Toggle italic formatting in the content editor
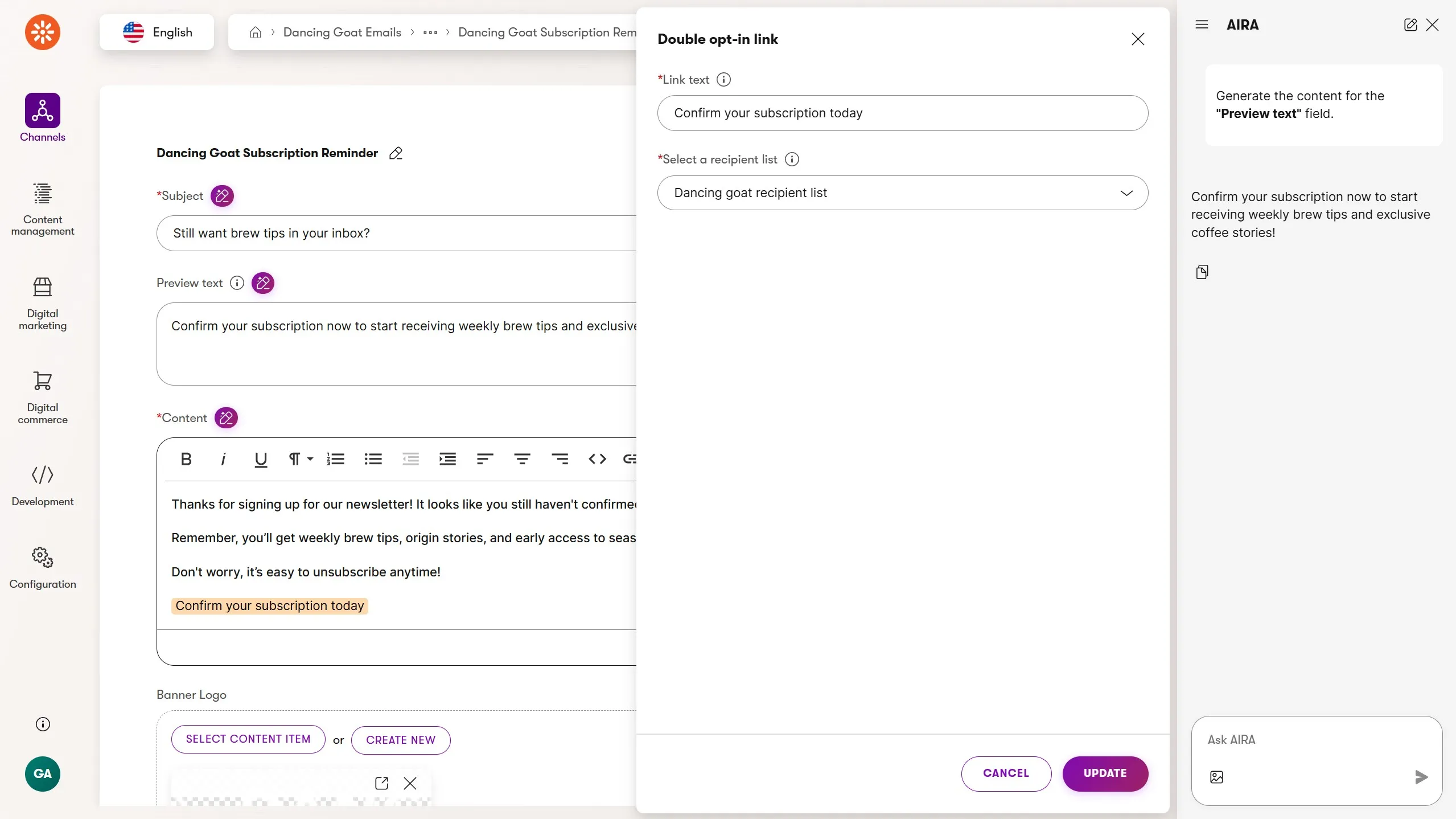This screenshot has height=819, width=1456. 223,459
